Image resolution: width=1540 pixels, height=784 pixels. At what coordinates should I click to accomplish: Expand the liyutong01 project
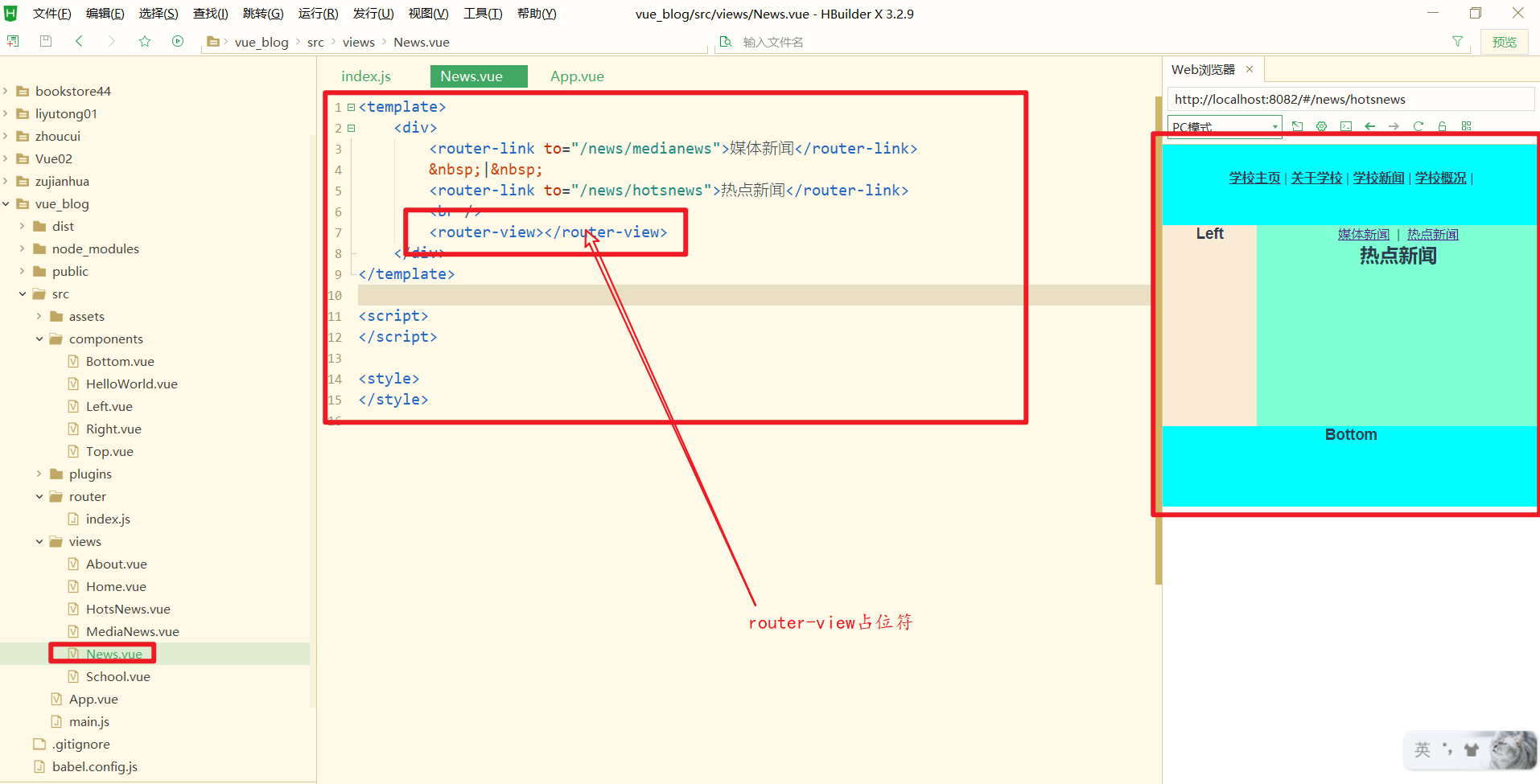point(6,113)
